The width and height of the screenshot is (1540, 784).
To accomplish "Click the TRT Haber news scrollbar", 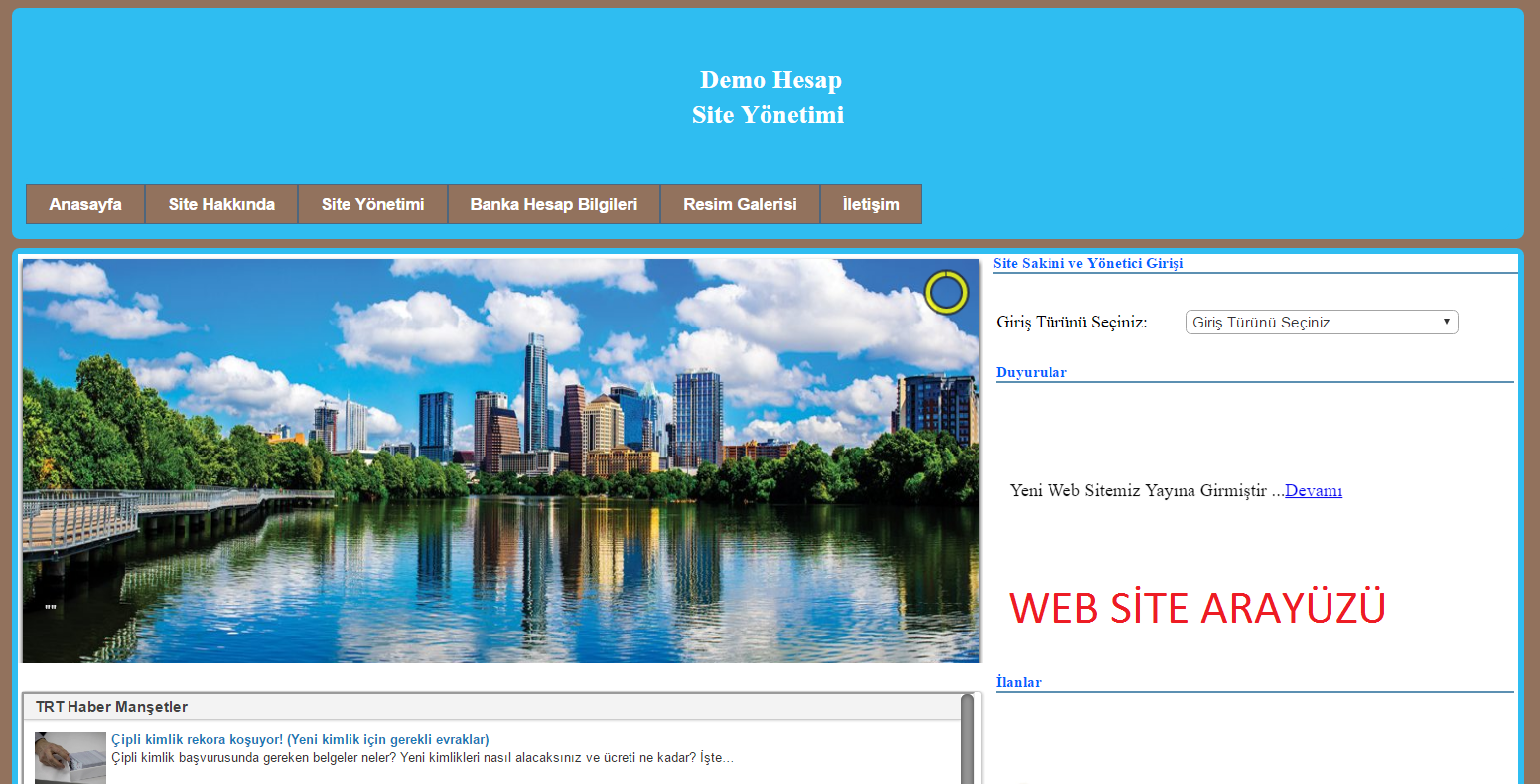I will [x=967, y=739].
